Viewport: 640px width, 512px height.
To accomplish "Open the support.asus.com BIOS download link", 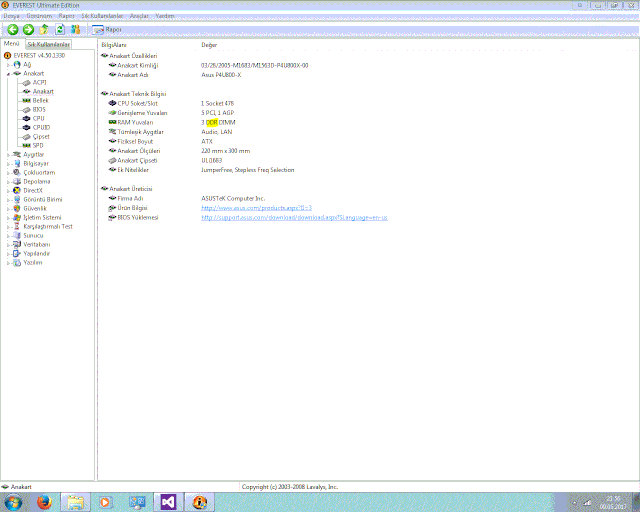I will [294, 217].
